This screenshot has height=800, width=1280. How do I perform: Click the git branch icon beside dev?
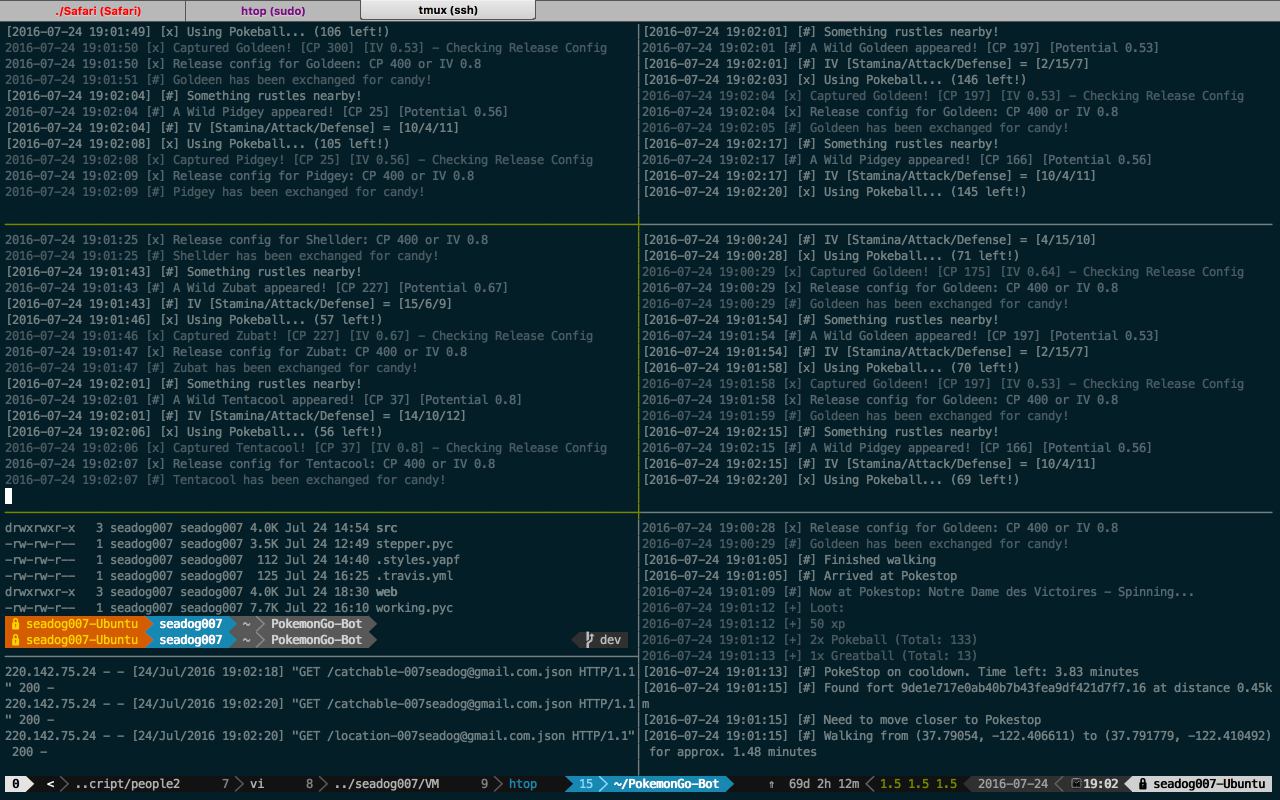click(589, 640)
